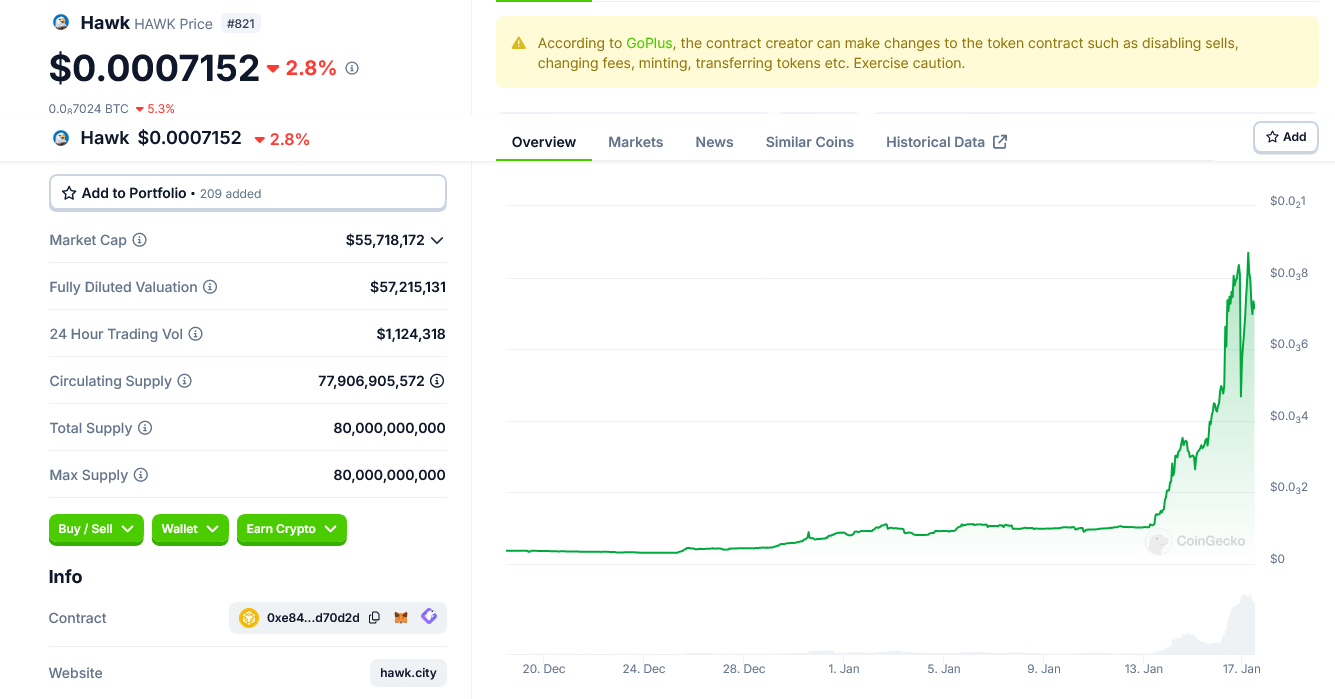Switch to the Markets tab

click(635, 142)
